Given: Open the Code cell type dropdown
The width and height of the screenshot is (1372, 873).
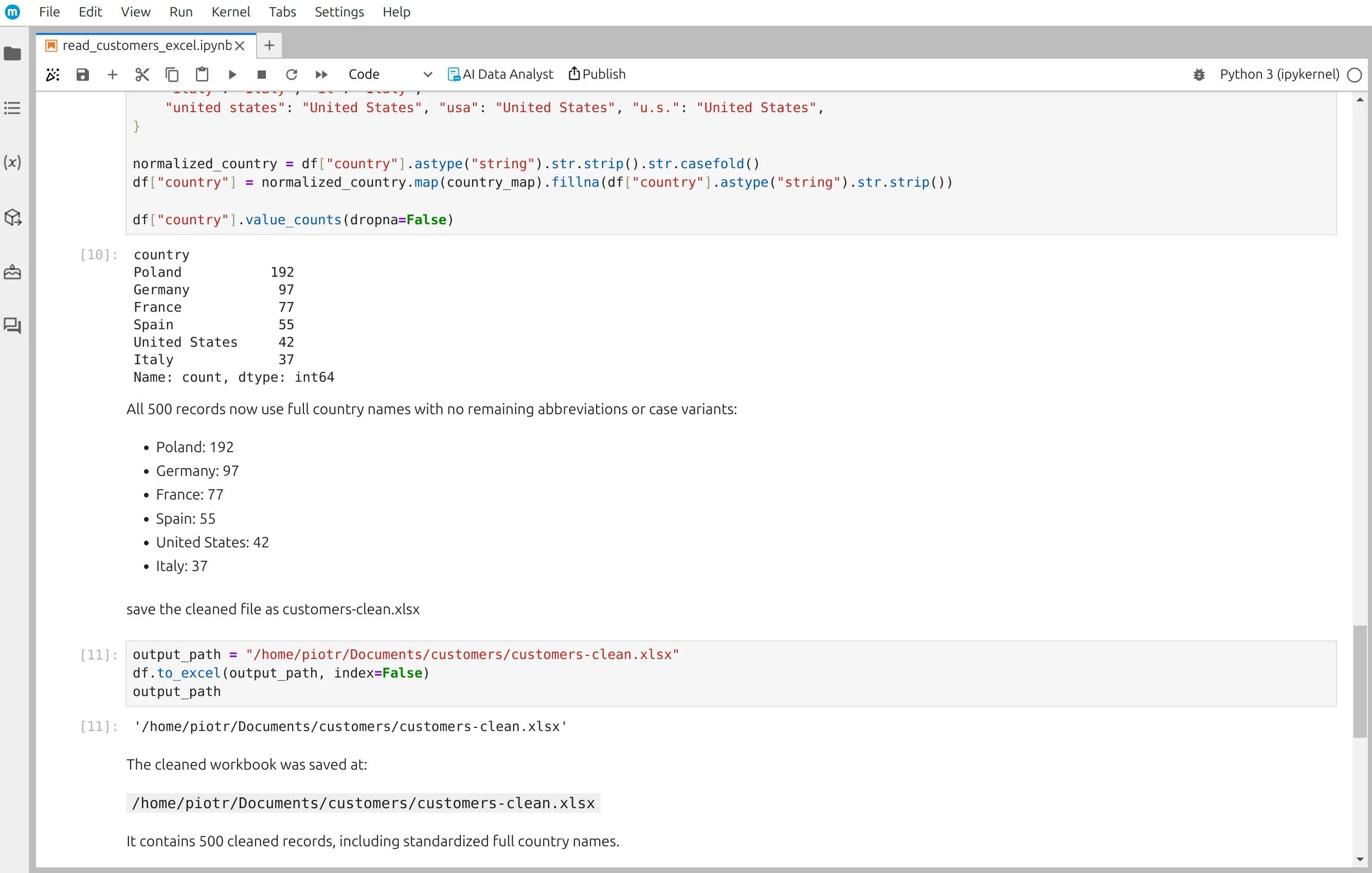Looking at the screenshot, I should pyautogui.click(x=390, y=75).
